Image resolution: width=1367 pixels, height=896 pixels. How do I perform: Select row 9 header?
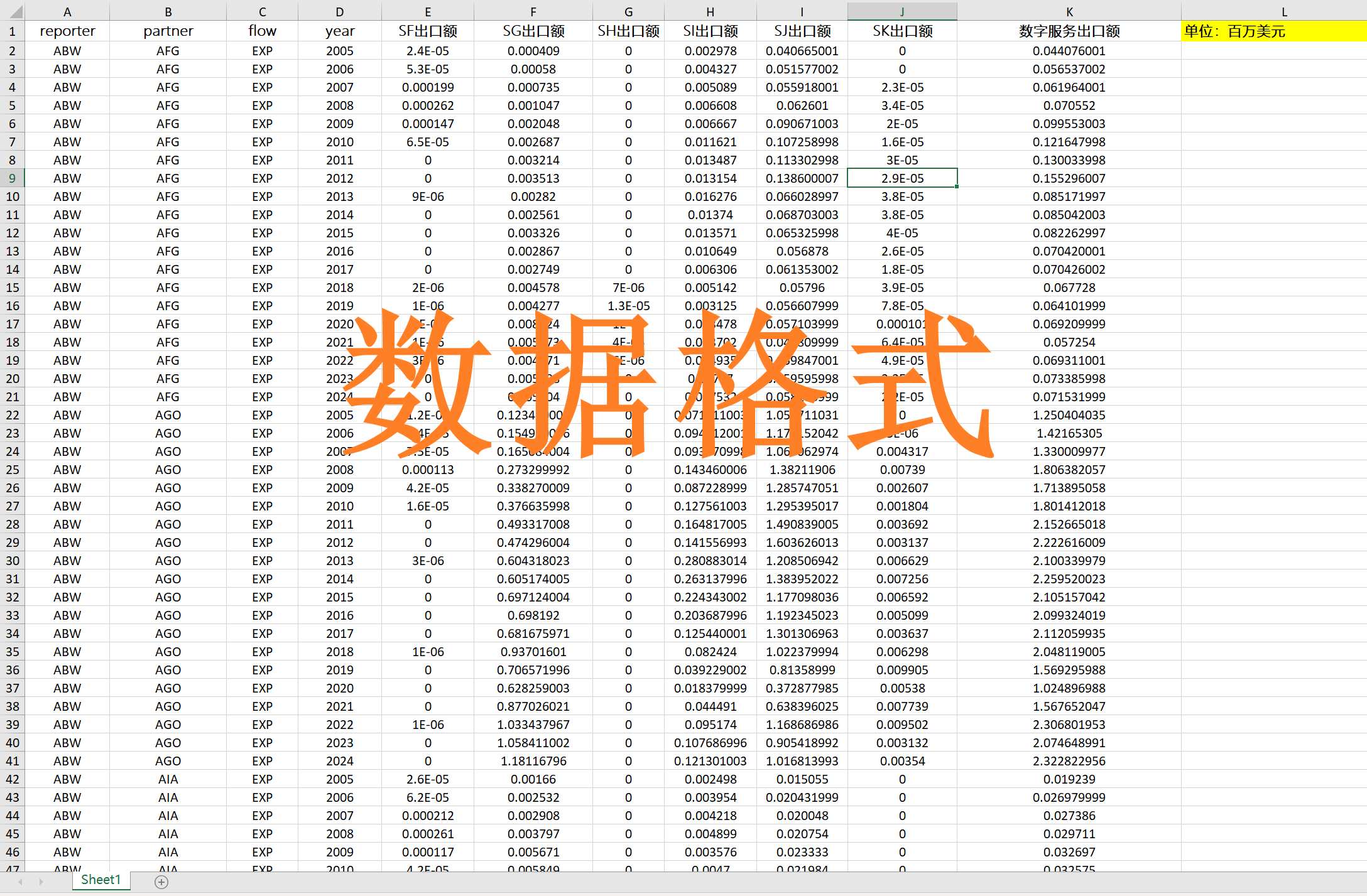[x=12, y=178]
